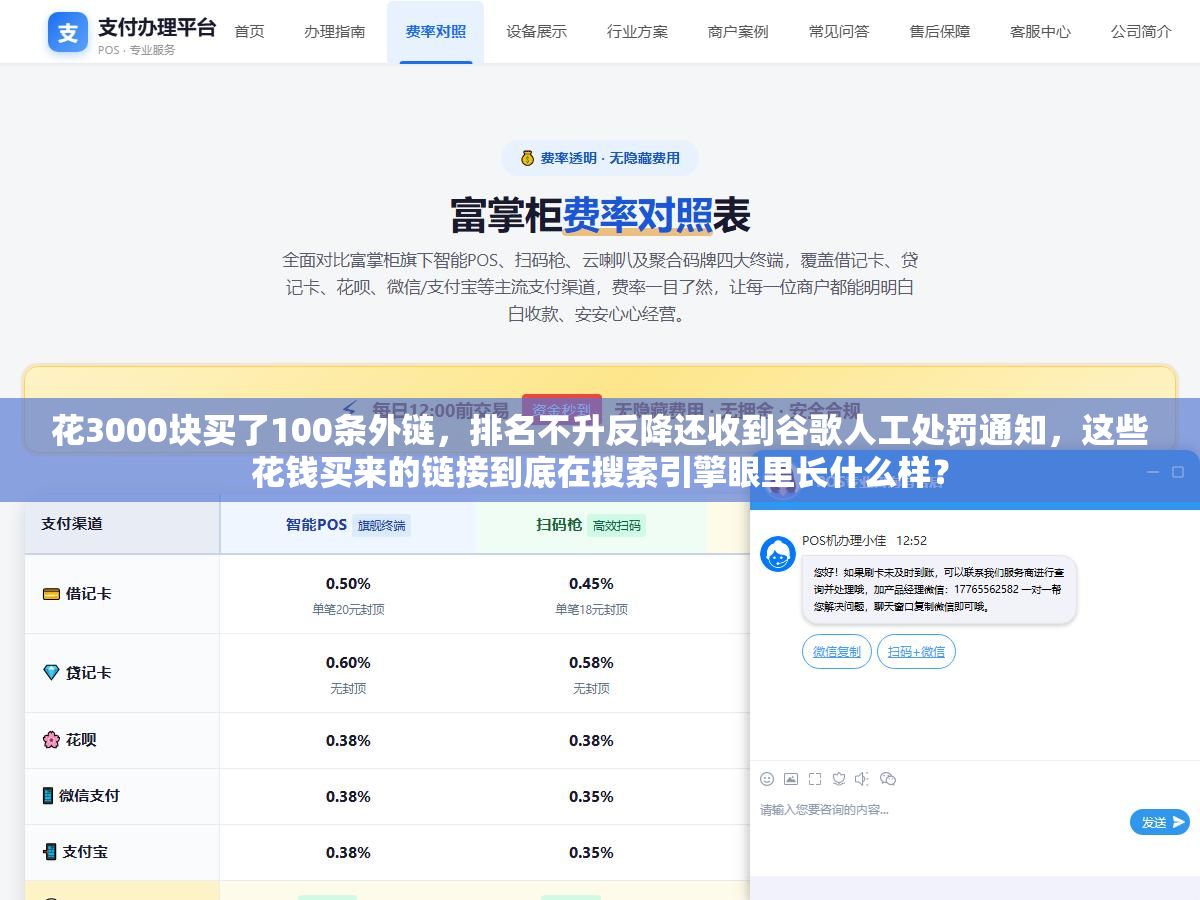Send chat message with 发送 button
The image size is (1200, 900).
pos(1160,822)
